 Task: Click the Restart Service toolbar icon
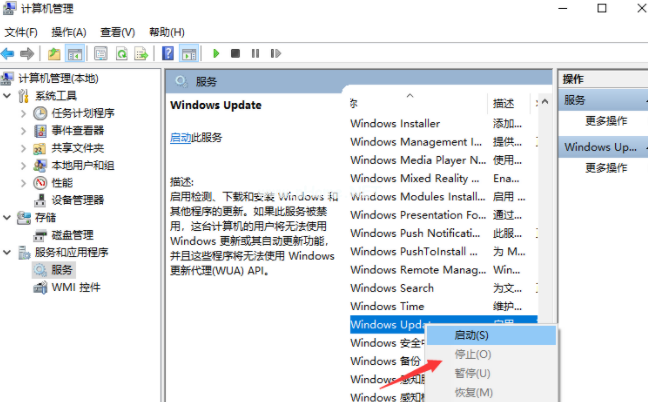coord(273,53)
